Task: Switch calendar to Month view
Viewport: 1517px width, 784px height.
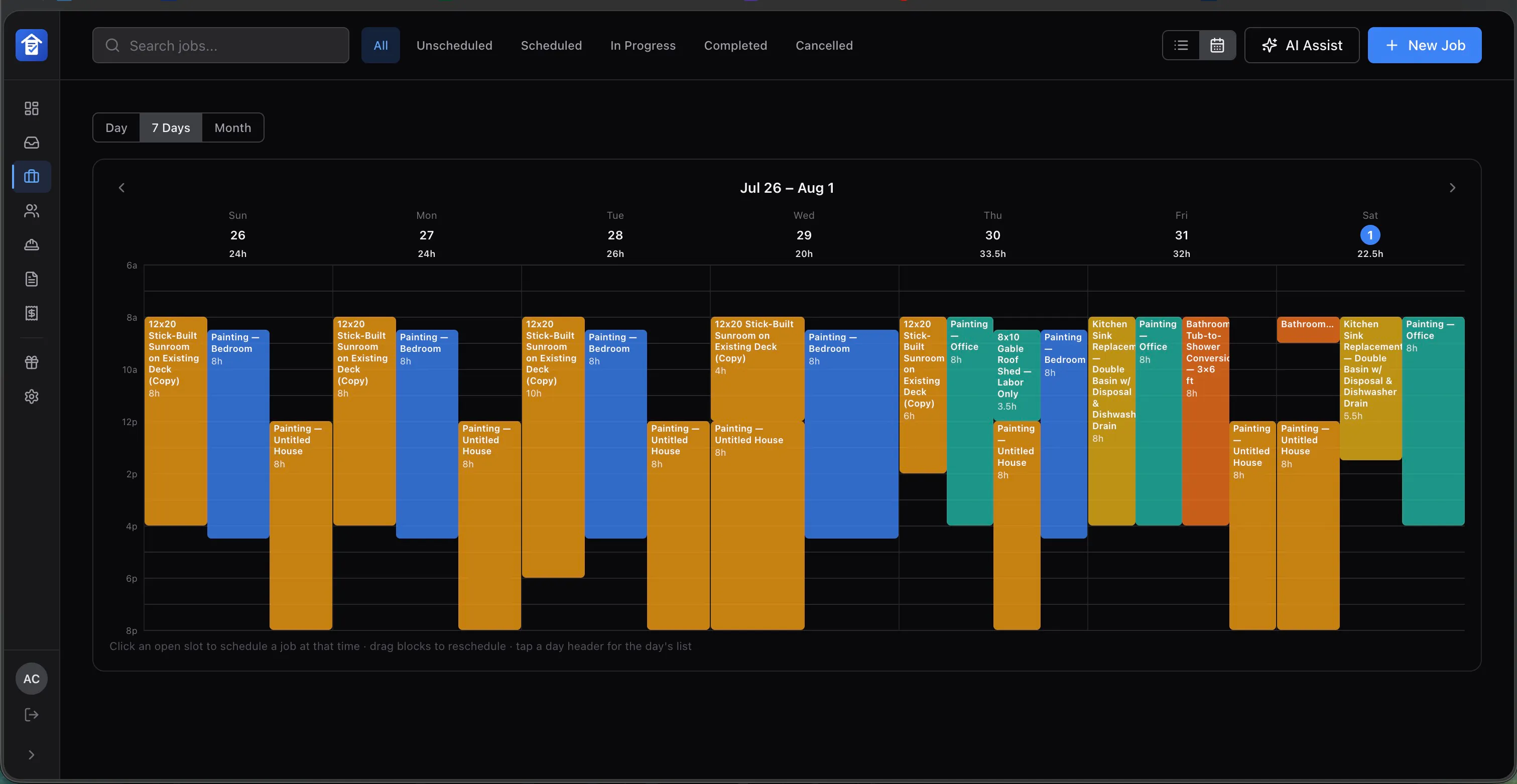Action: tap(232, 127)
